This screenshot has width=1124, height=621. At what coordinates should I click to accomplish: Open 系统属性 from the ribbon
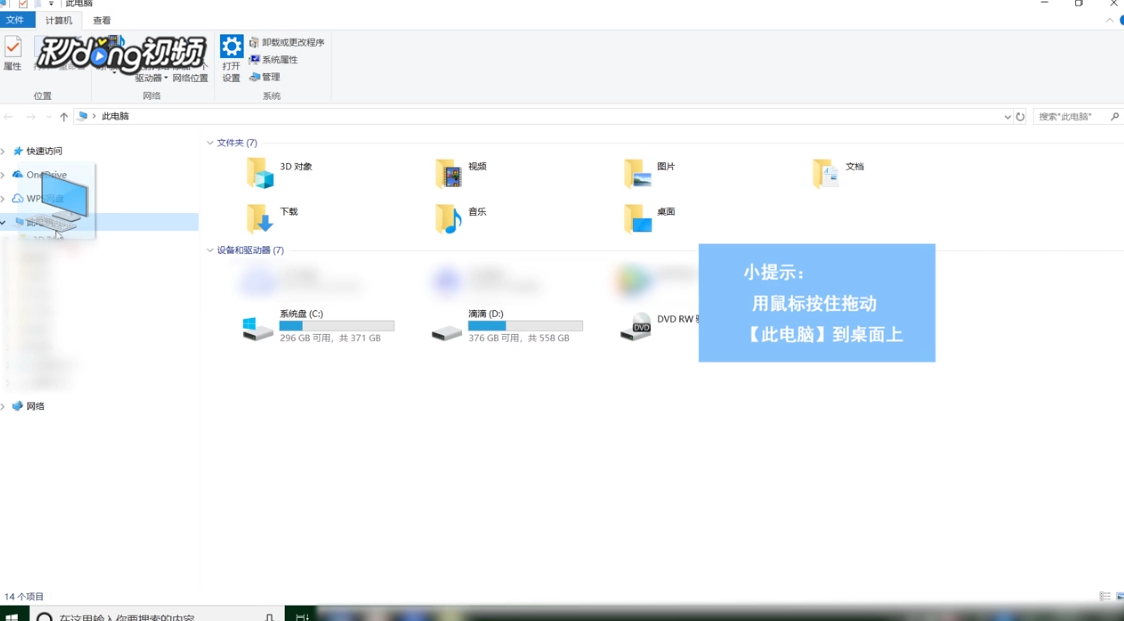point(273,60)
